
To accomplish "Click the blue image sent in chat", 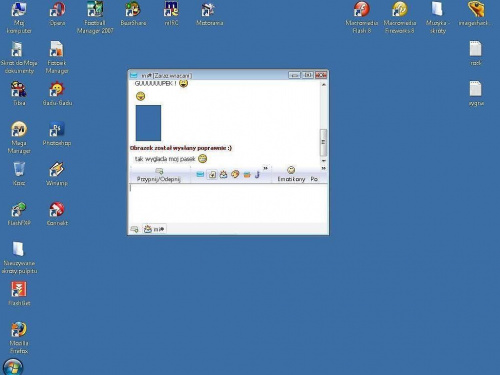I will (x=148, y=123).
